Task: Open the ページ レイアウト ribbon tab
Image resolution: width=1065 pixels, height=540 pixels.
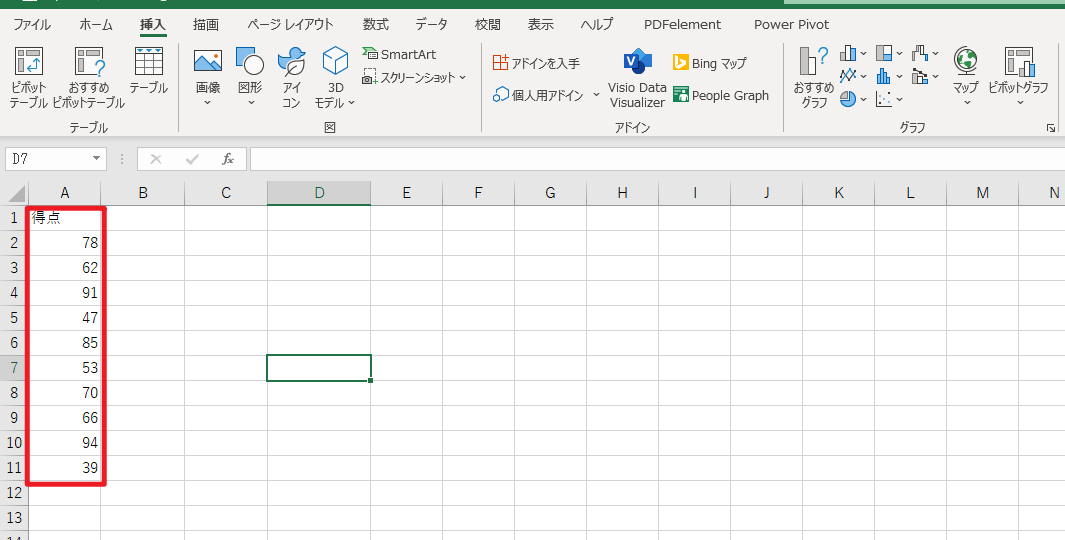Action: click(290, 24)
